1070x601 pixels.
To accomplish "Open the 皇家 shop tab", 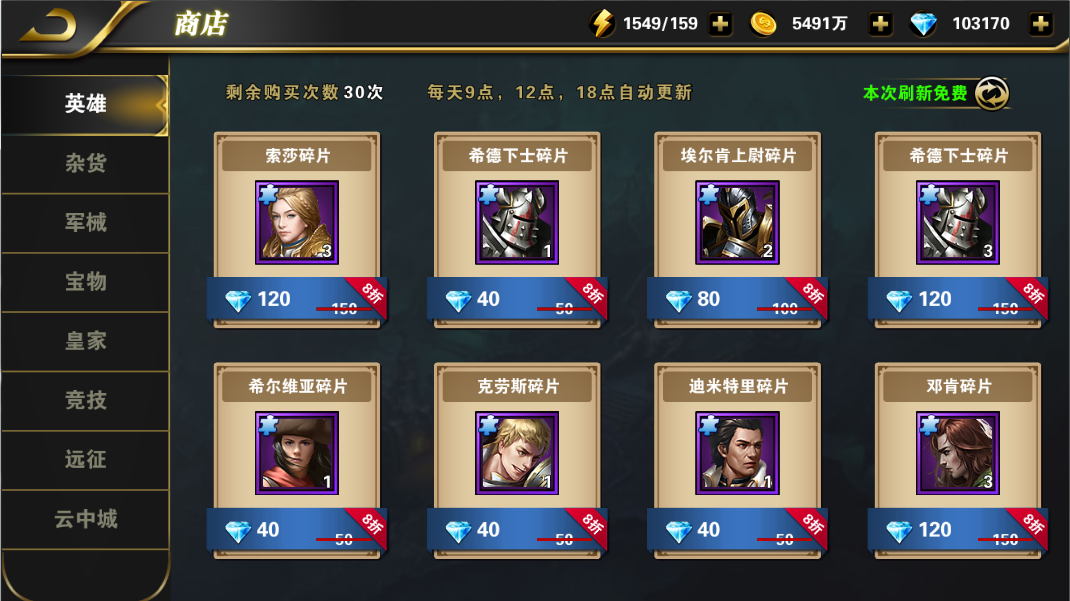I will tap(85, 341).
